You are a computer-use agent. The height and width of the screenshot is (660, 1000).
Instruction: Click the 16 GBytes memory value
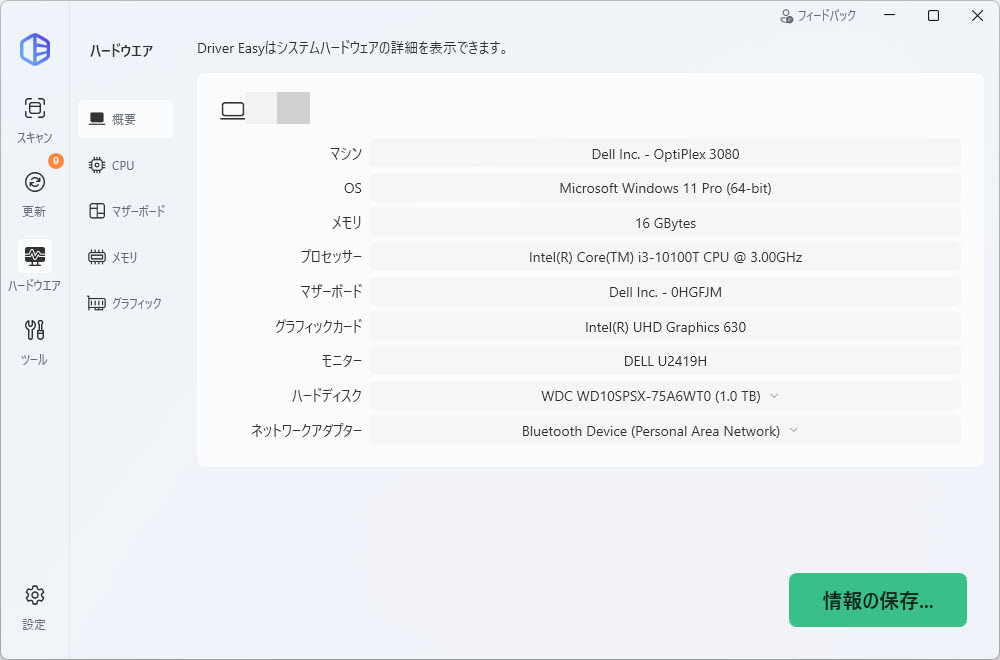[665, 223]
